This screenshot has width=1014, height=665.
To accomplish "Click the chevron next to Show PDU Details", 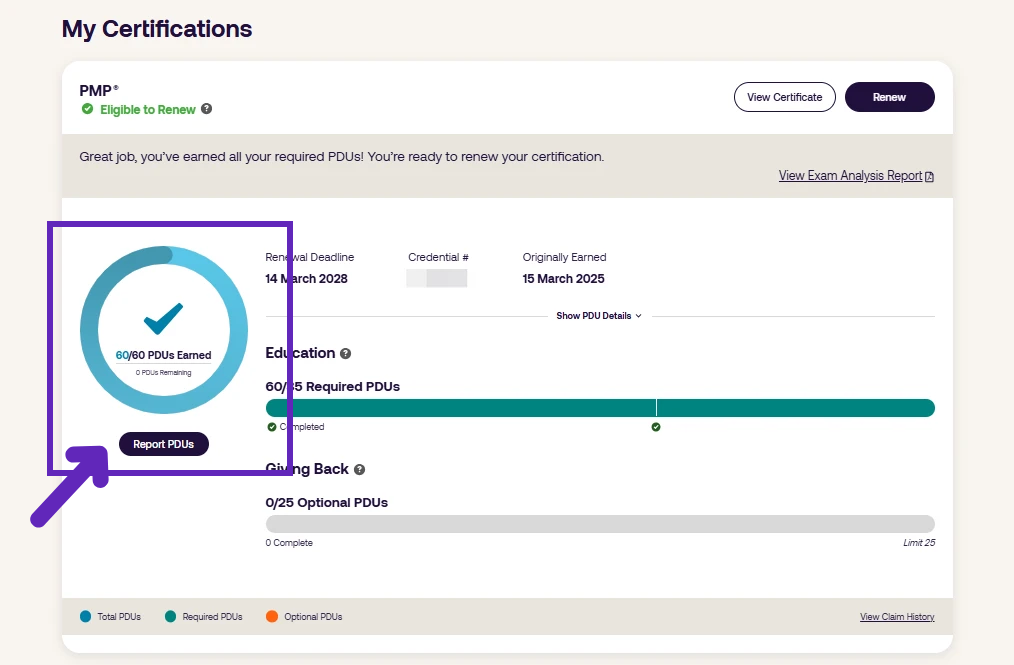I will pyautogui.click(x=639, y=316).
